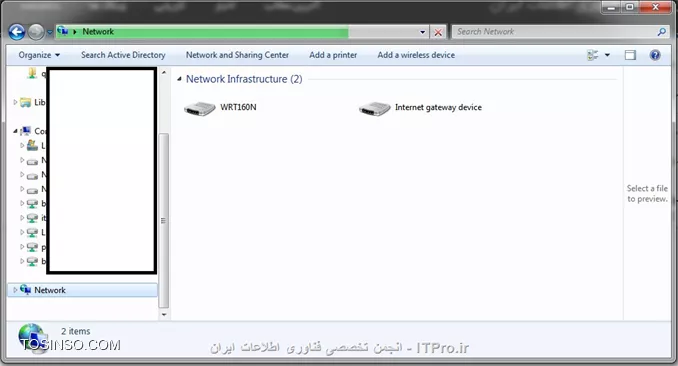Click the Network Infrastructure (2) header
This screenshot has height=366, width=678.
click(244, 79)
